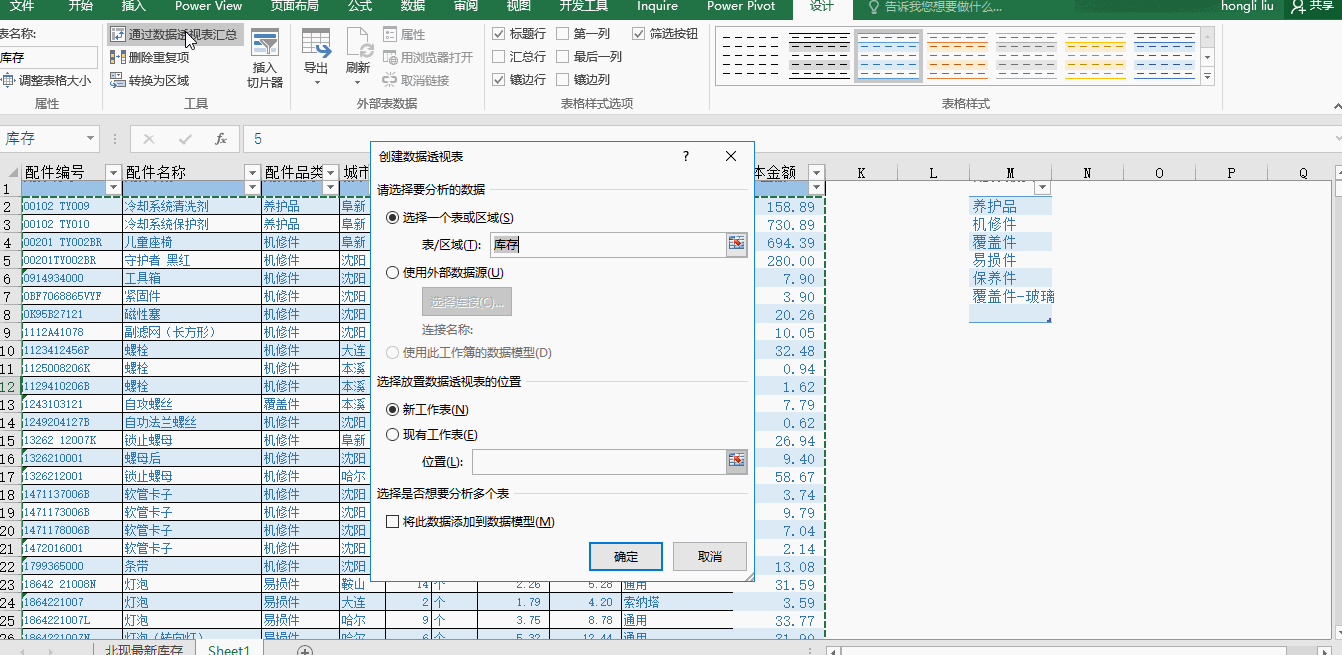Open filter dropdown on 配件名称 column header
This screenshot has height=655, width=1342.
[x=252, y=173]
